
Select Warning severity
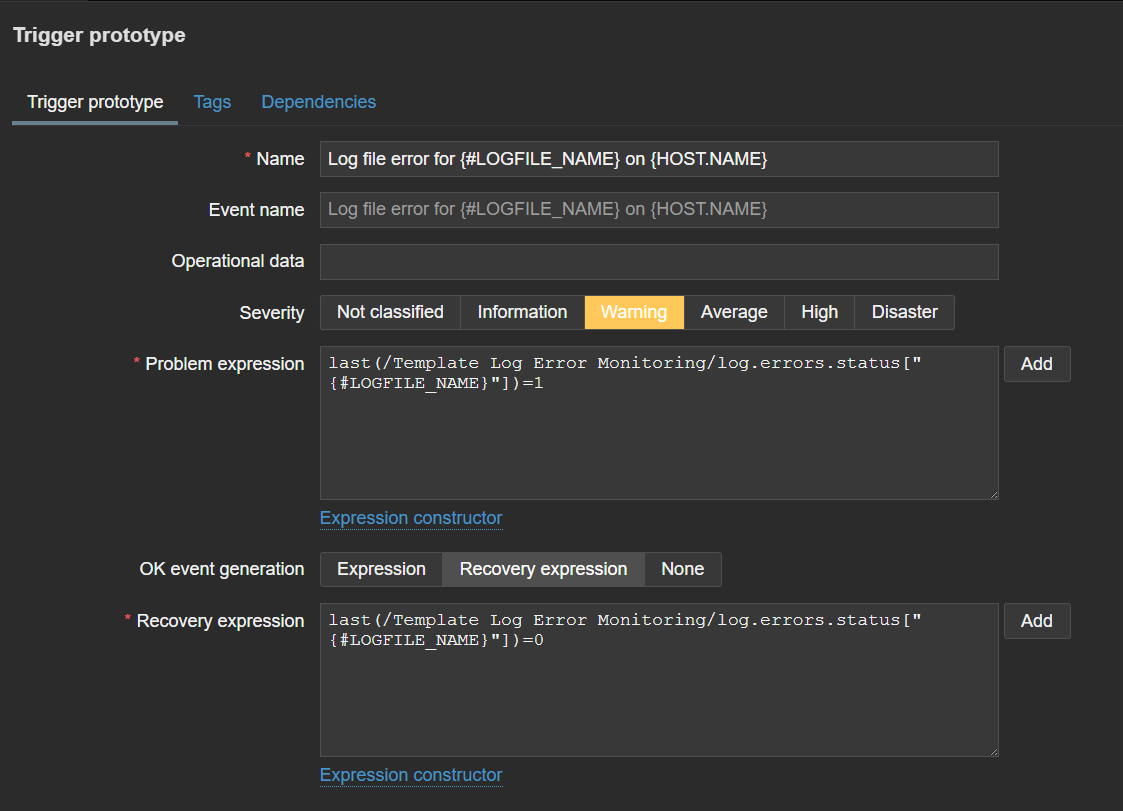click(634, 312)
